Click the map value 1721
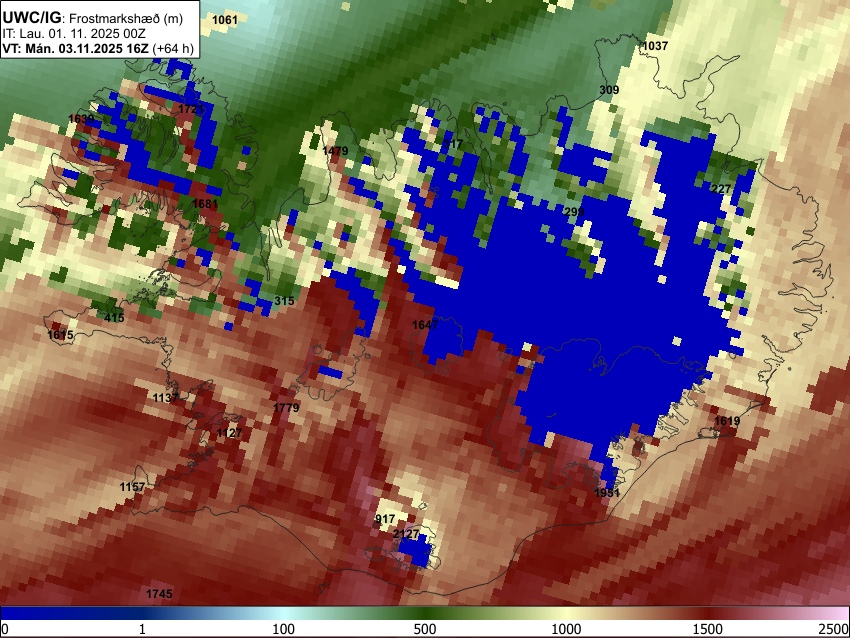850x638 pixels. pos(191,109)
